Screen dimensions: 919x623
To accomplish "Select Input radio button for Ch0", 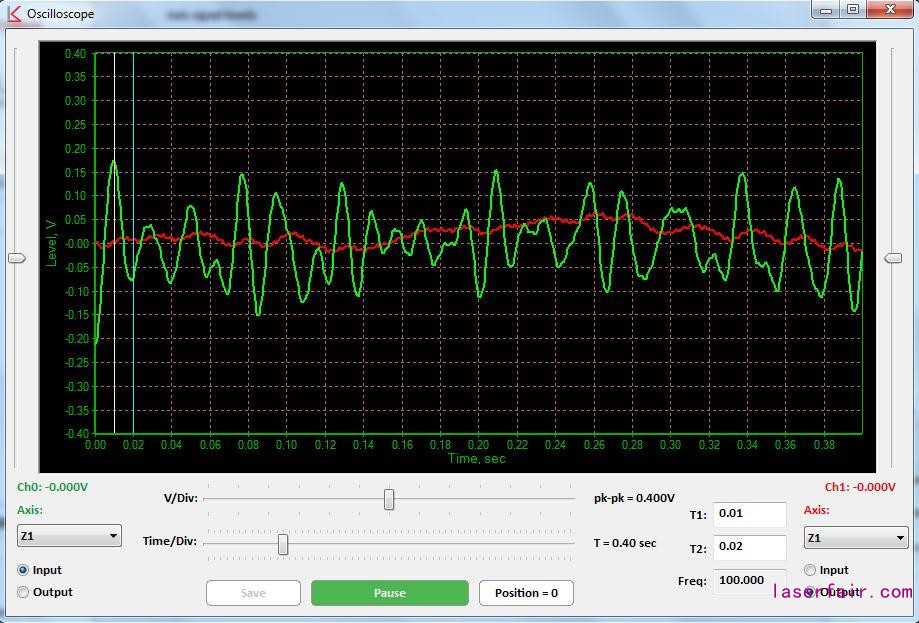I will click(24, 570).
